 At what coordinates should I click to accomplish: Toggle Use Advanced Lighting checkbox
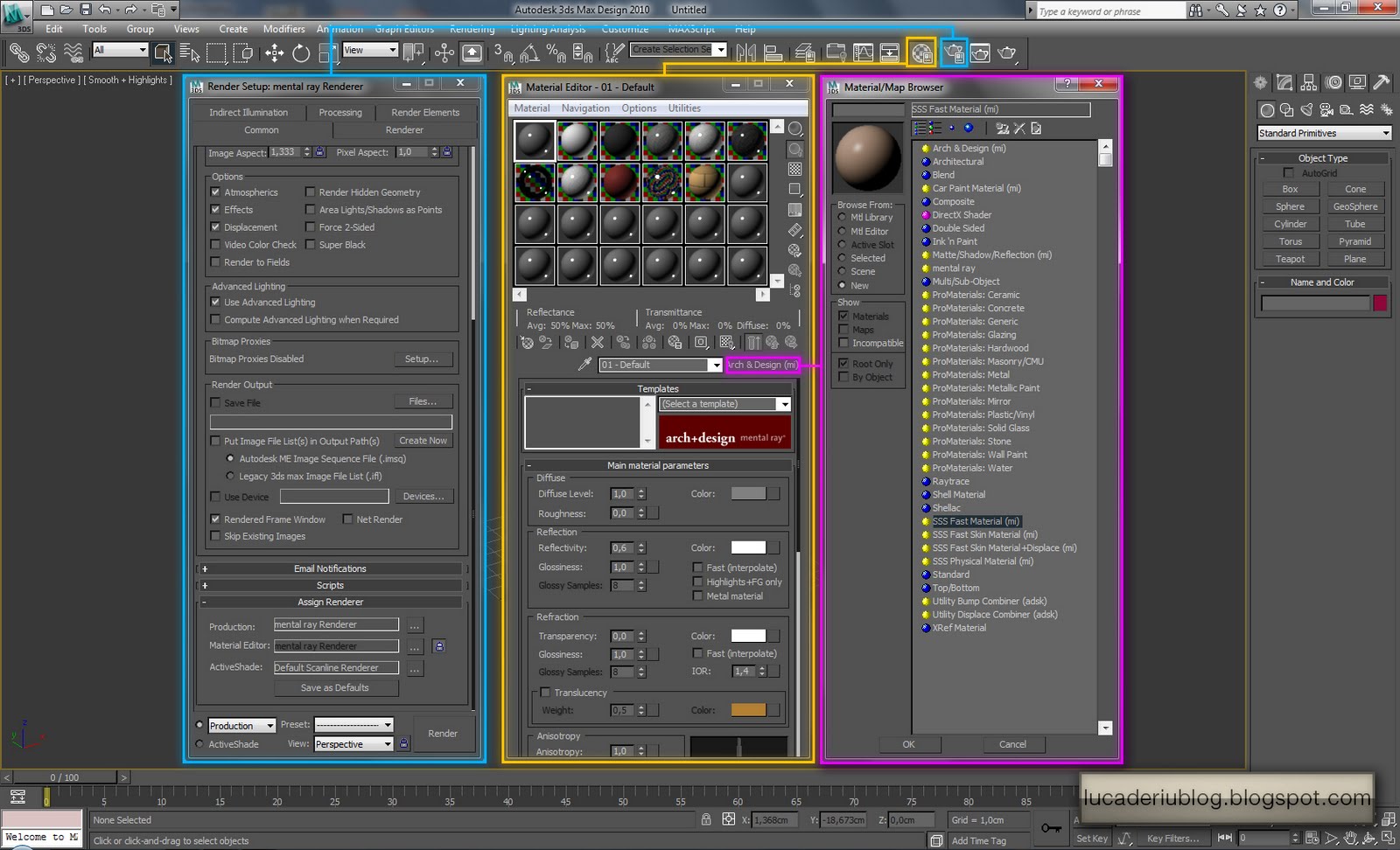pos(215,302)
